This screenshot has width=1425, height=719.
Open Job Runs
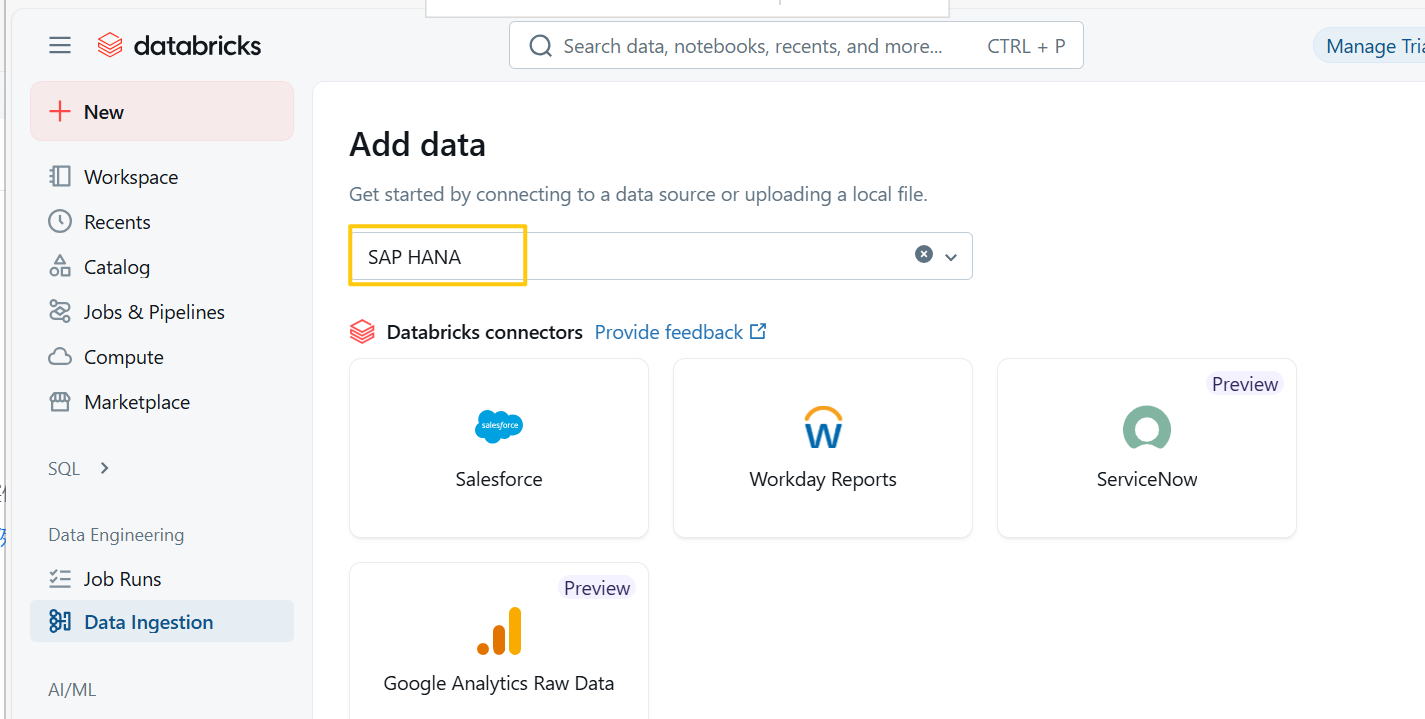coord(123,579)
